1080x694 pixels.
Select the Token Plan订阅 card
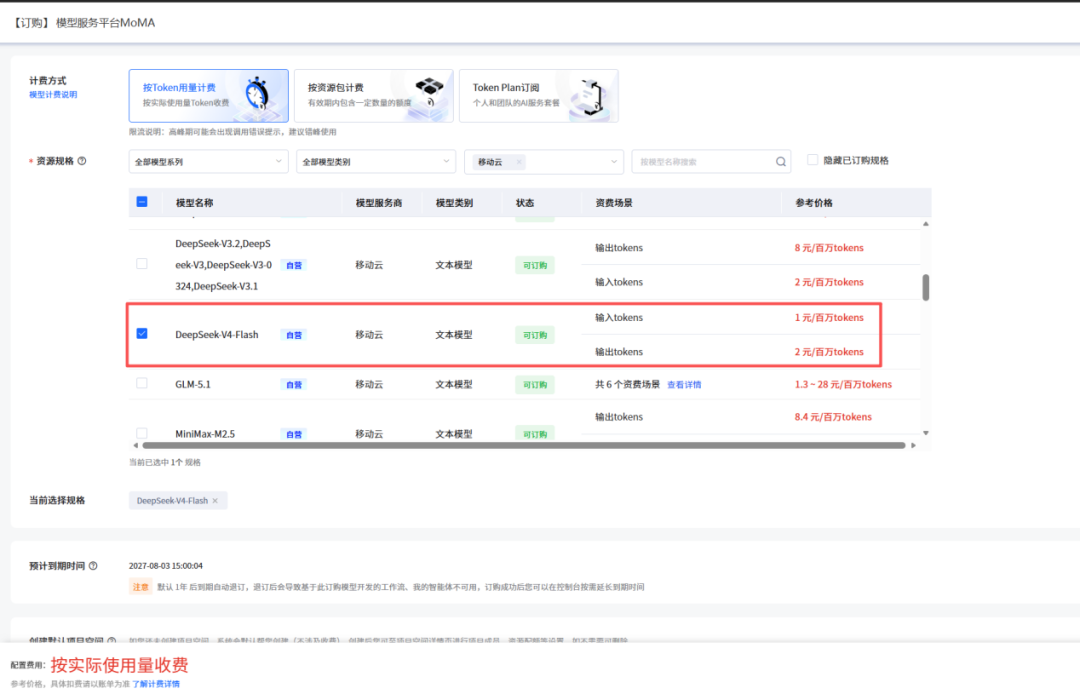pyautogui.click(x=539, y=96)
